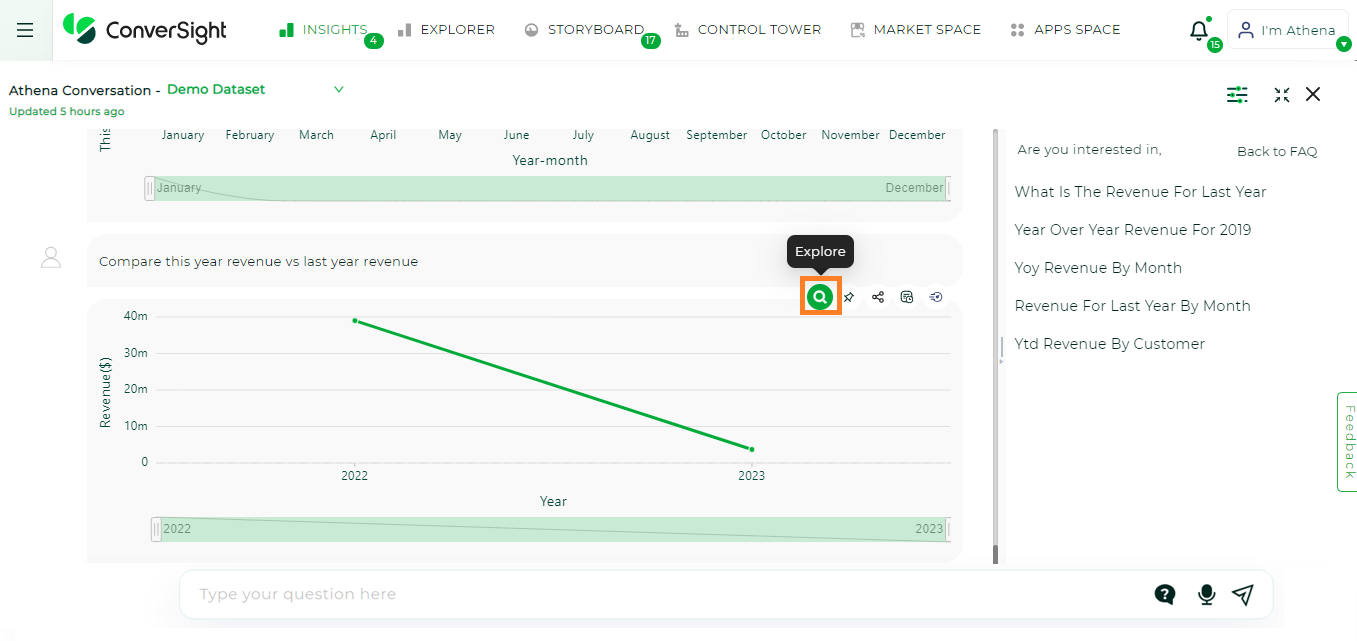The width and height of the screenshot is (1357, 641).
Task: Open the Feedback side tab
Action: (1347, 441)
